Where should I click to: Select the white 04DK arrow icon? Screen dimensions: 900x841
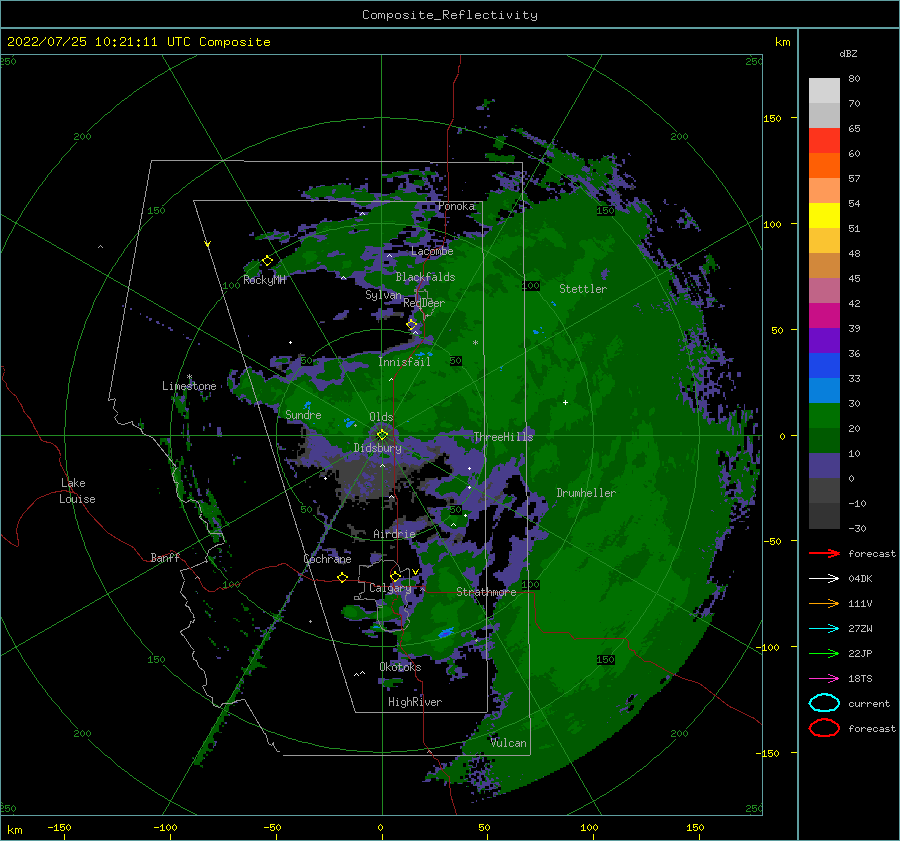(x=824, y=579)
